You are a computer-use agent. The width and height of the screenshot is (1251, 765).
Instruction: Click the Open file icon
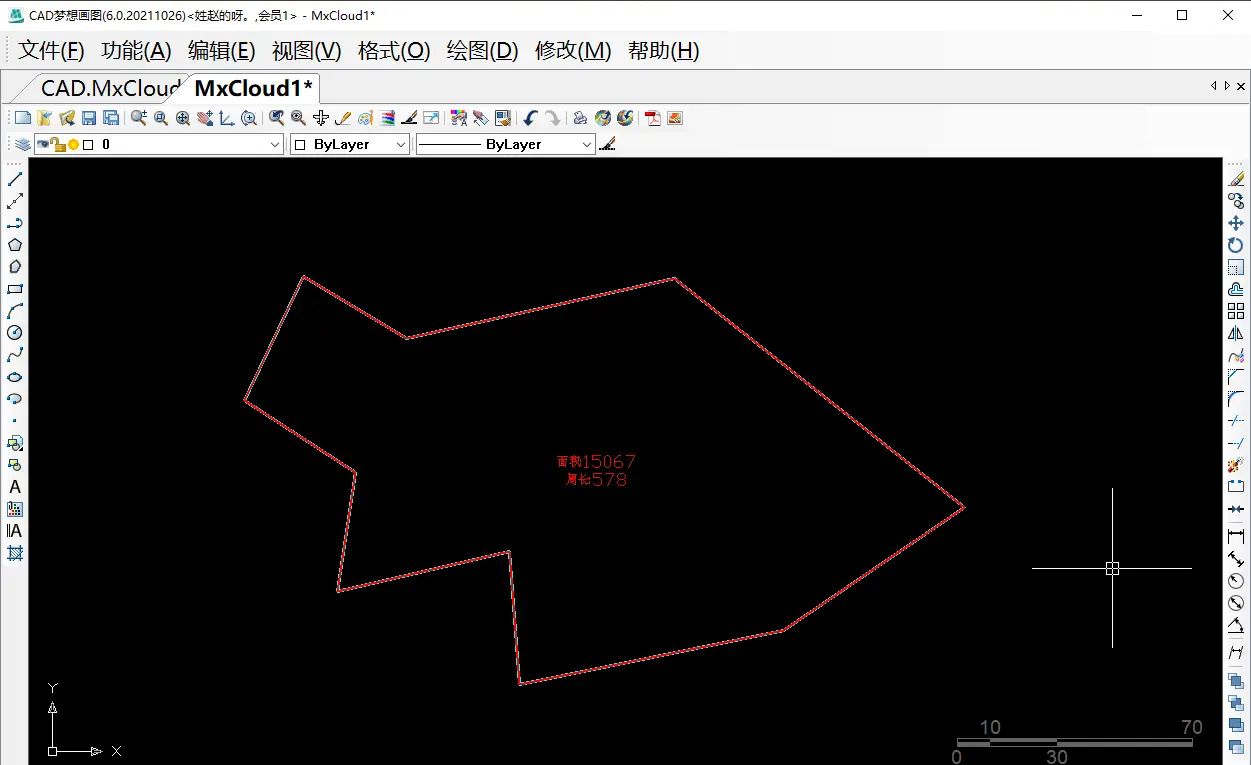coord(44,118)
